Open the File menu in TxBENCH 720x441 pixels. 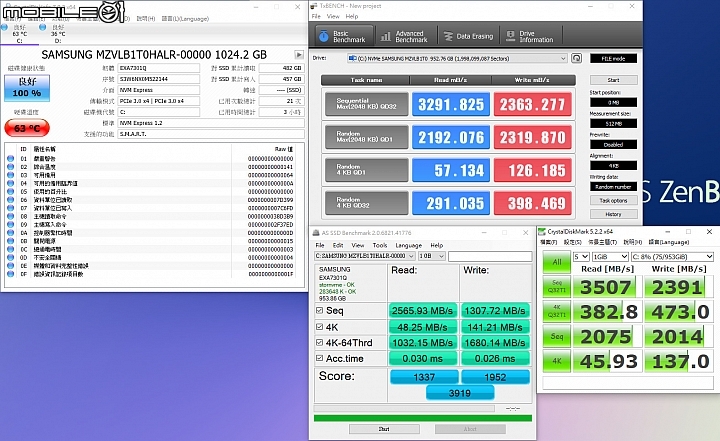pos(316,17)
